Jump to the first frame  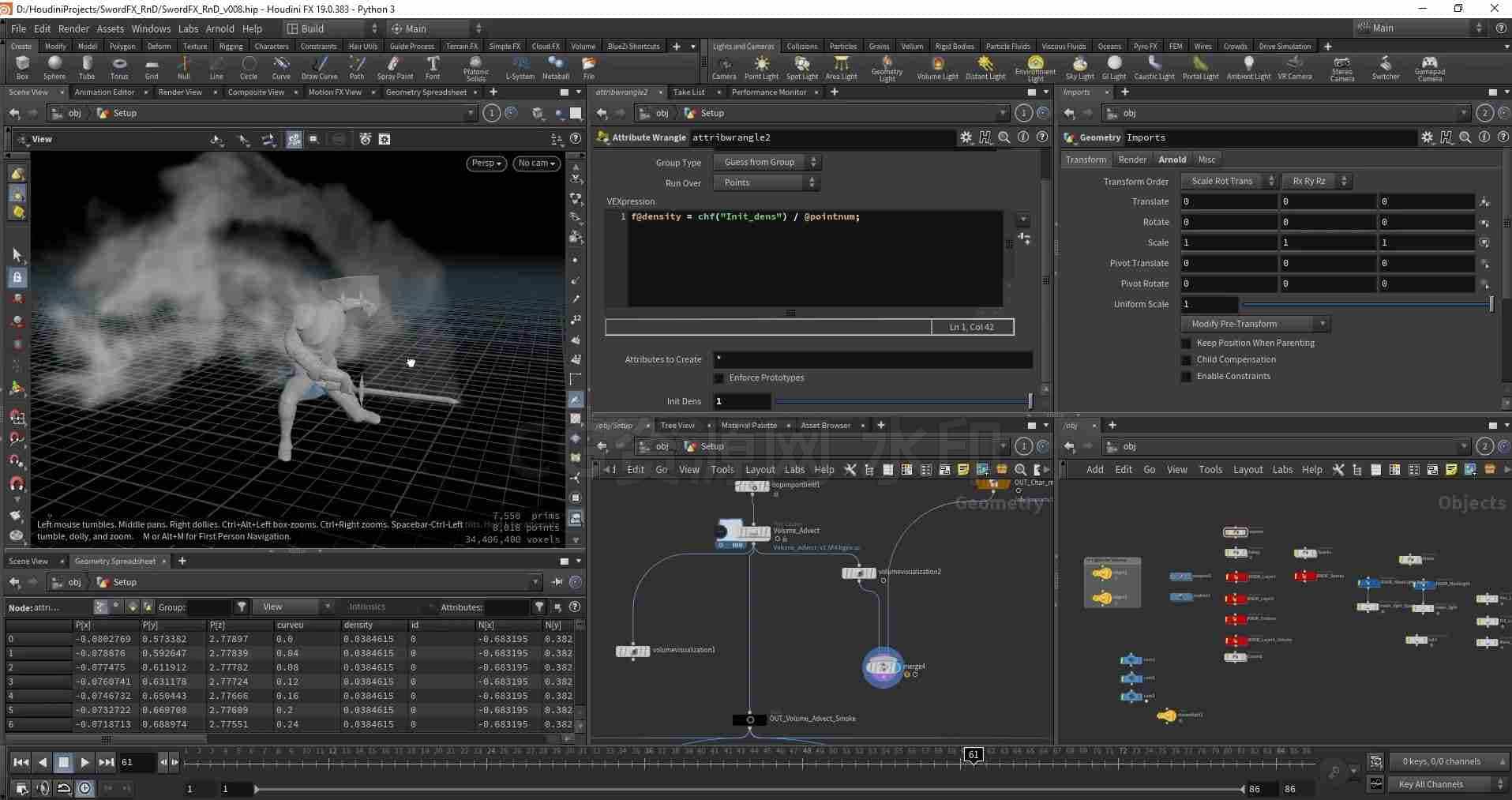point(21,762)
